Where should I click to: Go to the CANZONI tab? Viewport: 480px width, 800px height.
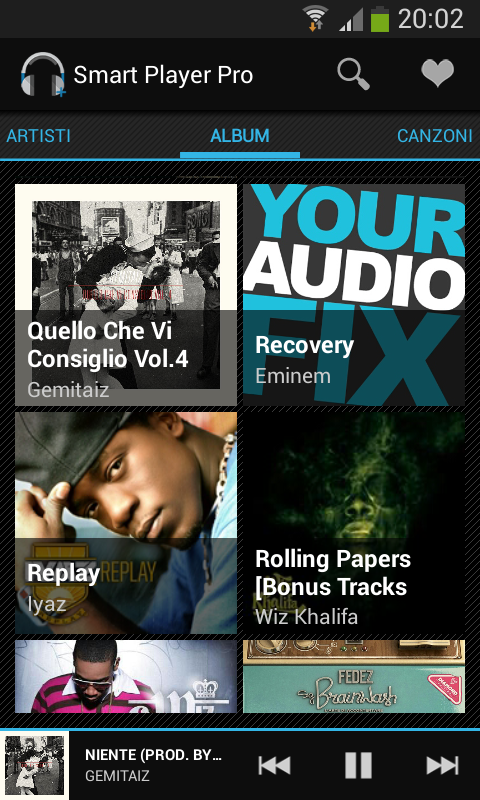coord(435,136)
